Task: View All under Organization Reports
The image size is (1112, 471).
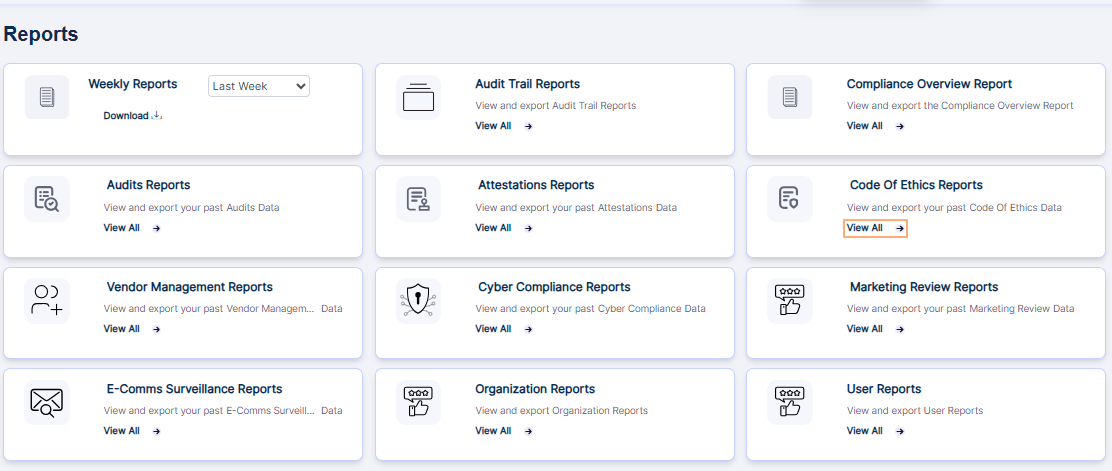Action: pos(493,431)
